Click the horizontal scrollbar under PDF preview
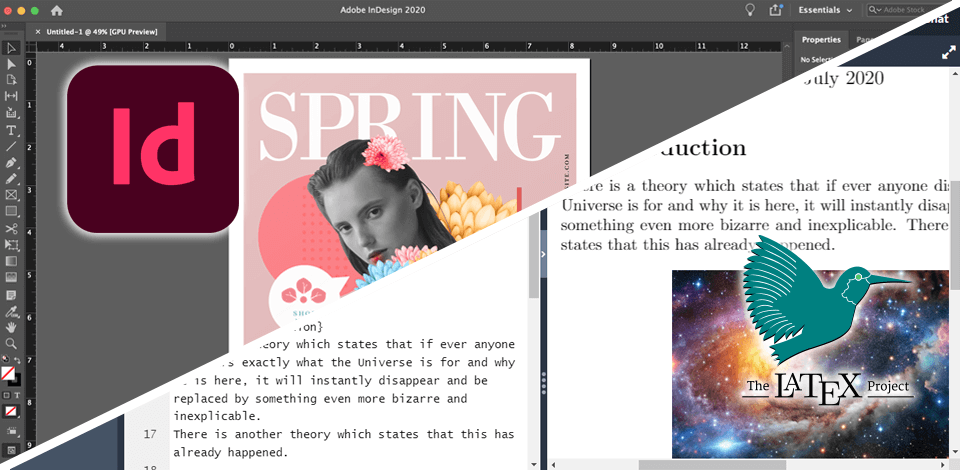 (x=711, y=465)
